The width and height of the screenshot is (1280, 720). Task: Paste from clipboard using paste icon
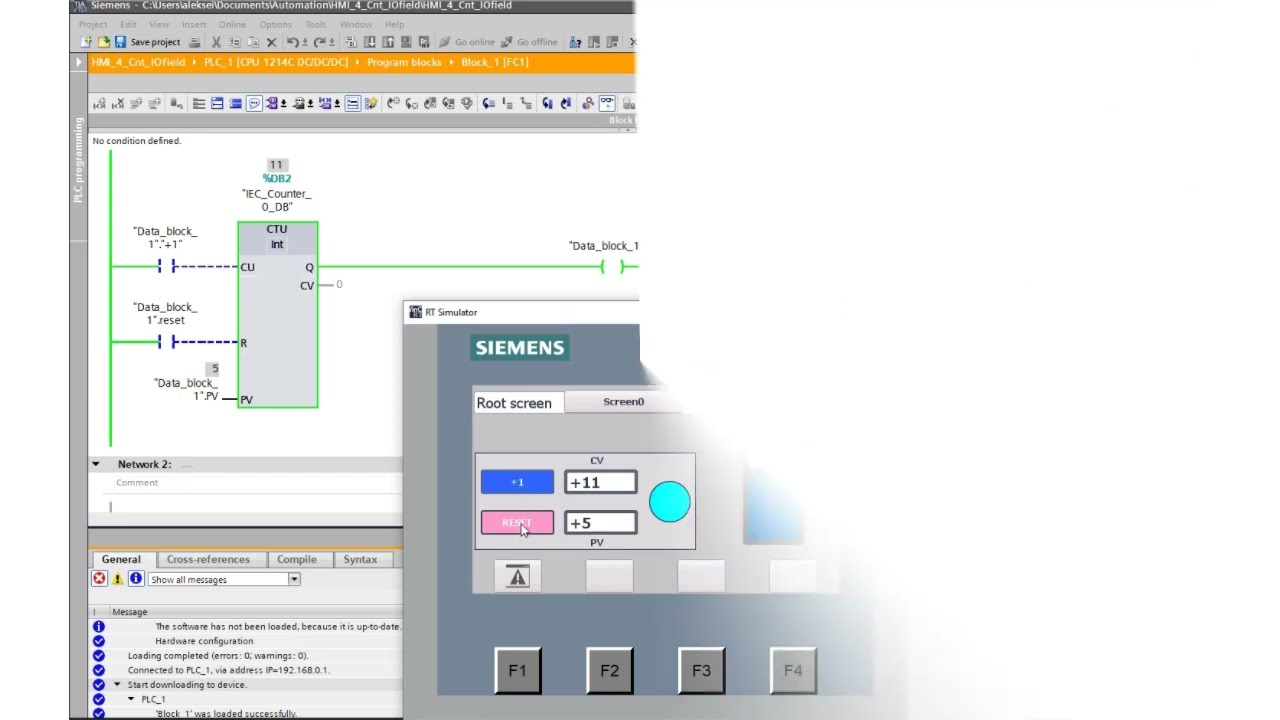(252, 42)
